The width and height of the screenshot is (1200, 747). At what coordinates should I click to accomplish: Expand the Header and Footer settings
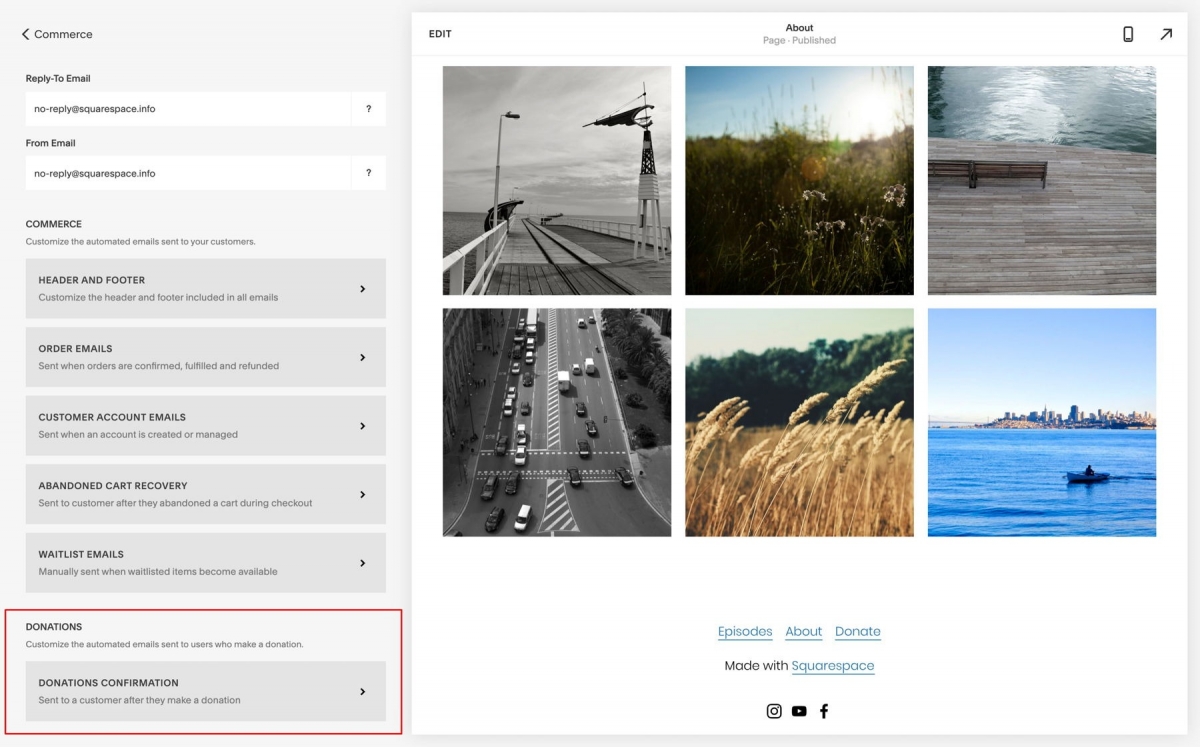205,288
